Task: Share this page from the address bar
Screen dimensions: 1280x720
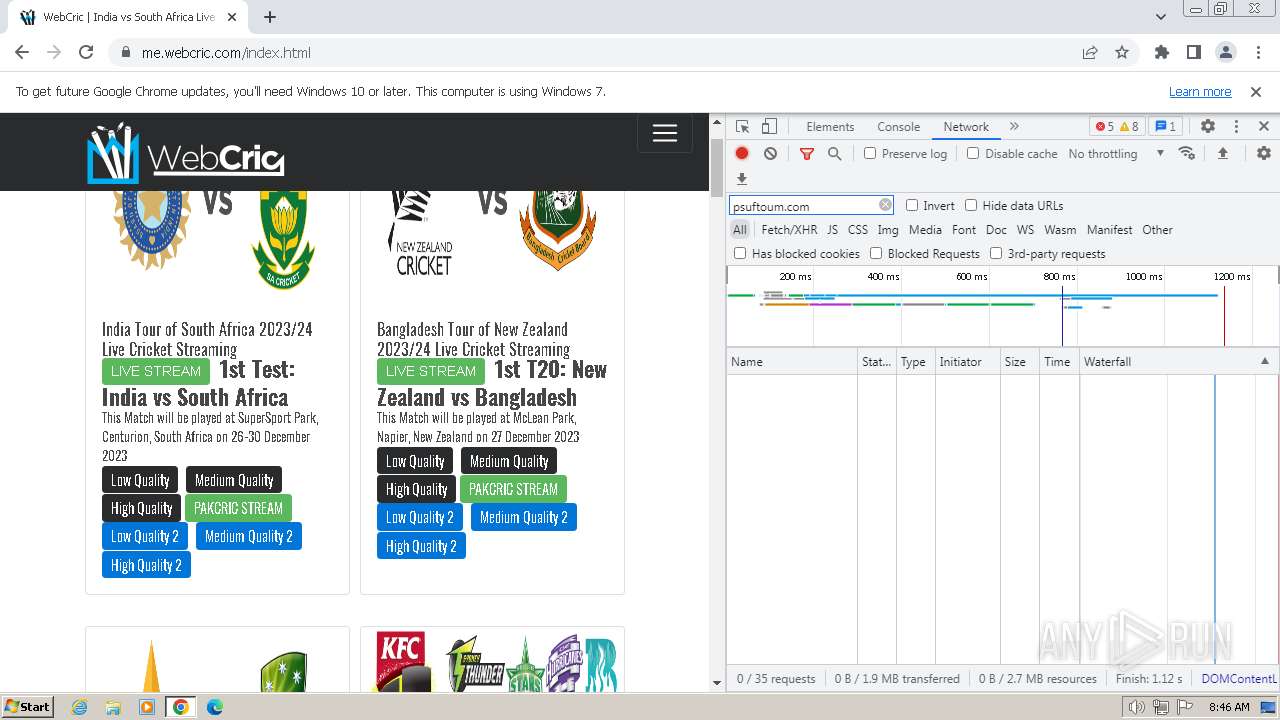Action: (1090, 53)
